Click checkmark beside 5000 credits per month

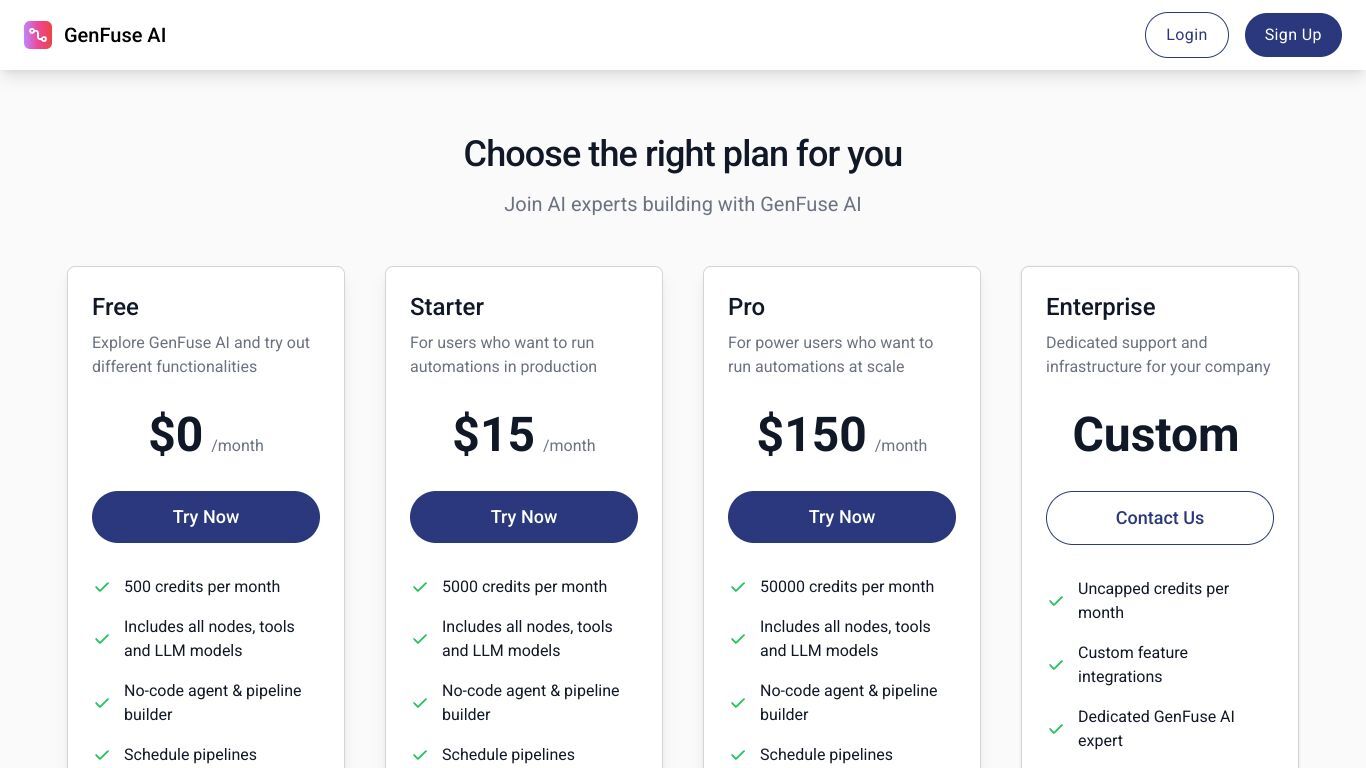pos(420,587)
